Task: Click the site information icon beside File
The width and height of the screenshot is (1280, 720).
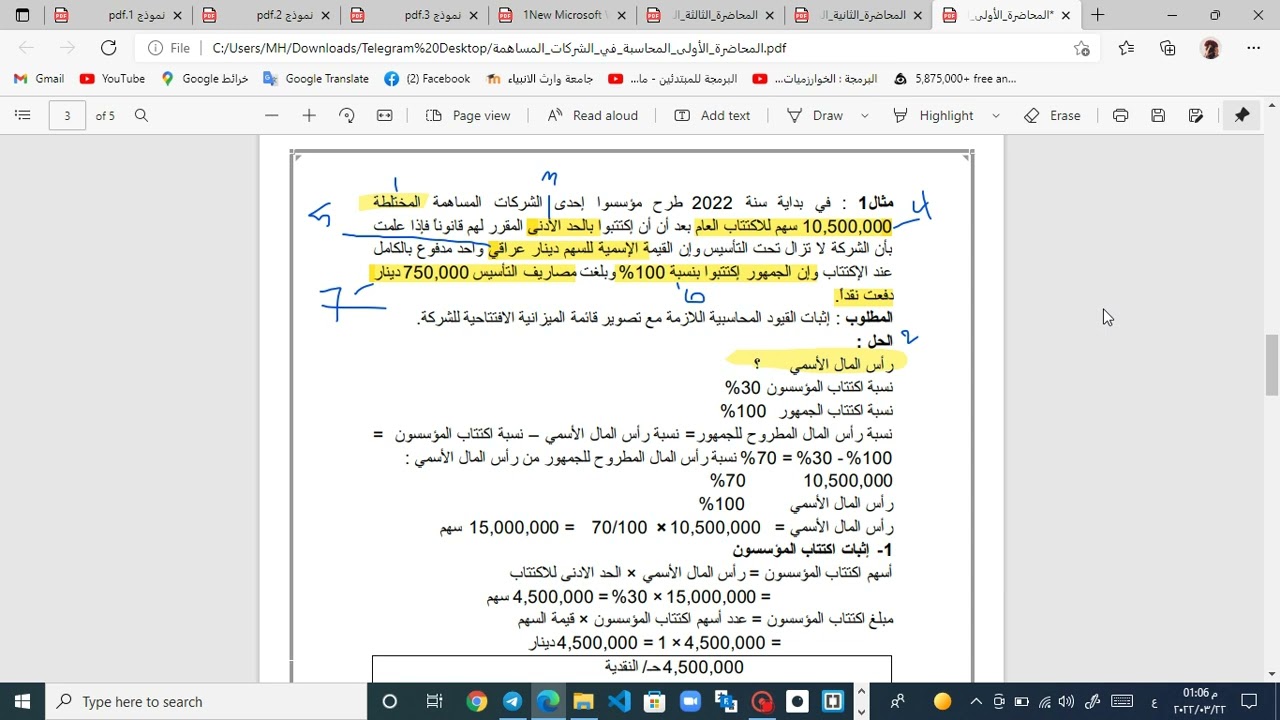Action: click(156, 48)
